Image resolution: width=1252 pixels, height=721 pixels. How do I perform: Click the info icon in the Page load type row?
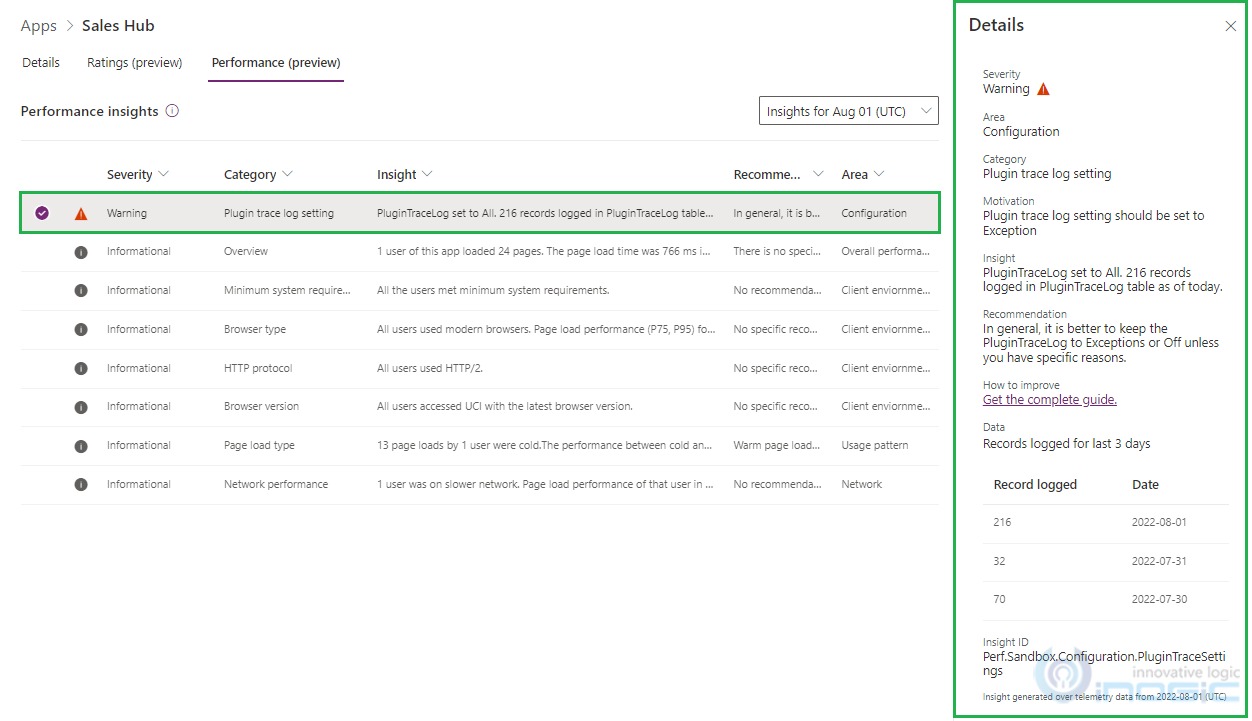coord(81,445)
